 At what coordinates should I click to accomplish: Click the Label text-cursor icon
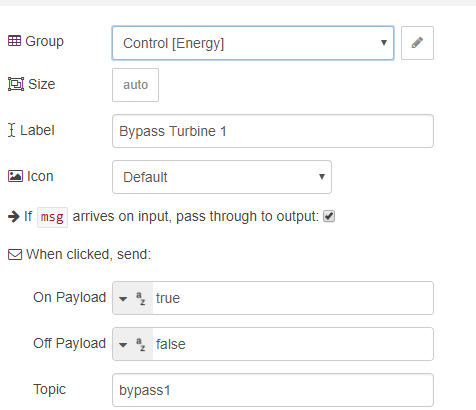[12, 130]
